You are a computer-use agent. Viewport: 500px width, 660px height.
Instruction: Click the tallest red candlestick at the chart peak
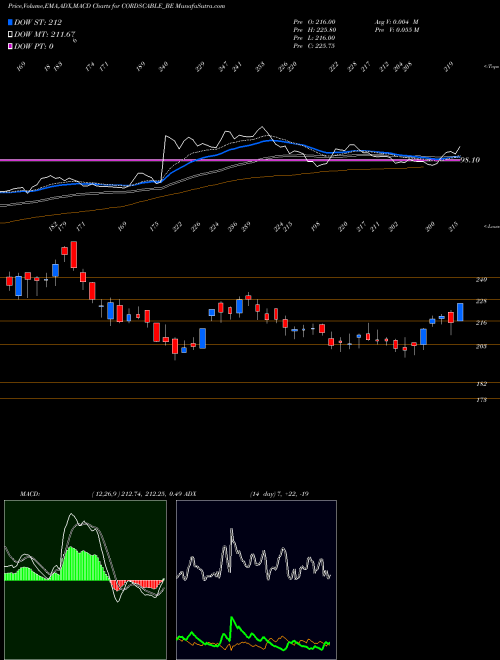point(74,255)
